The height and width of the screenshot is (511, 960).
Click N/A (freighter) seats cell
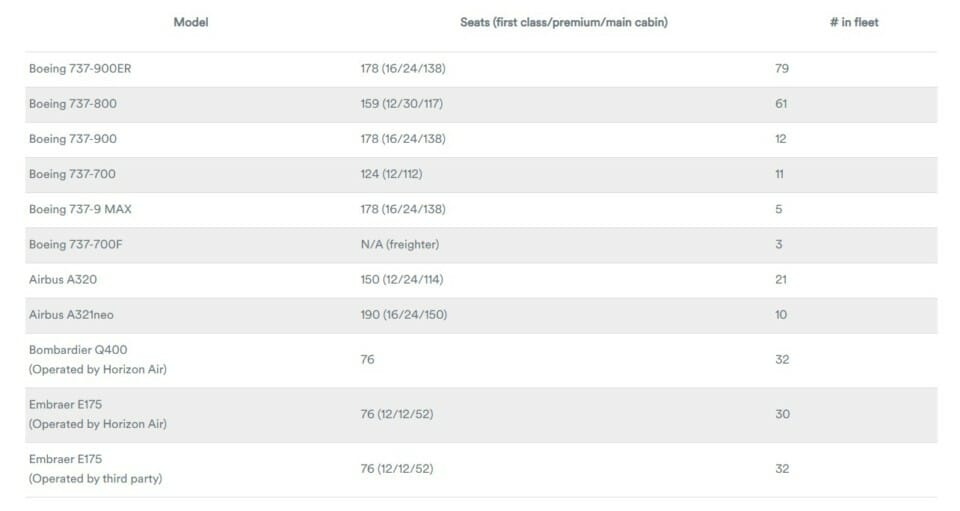pyautogui.click(x=400, y=245)
